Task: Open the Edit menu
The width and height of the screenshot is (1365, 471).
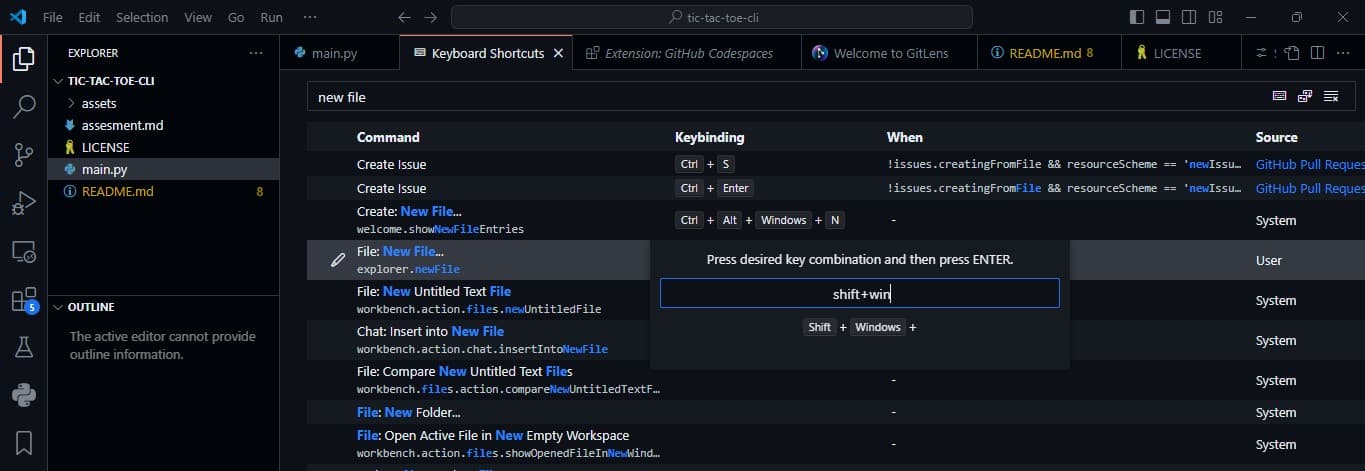Action: (89, 18)
